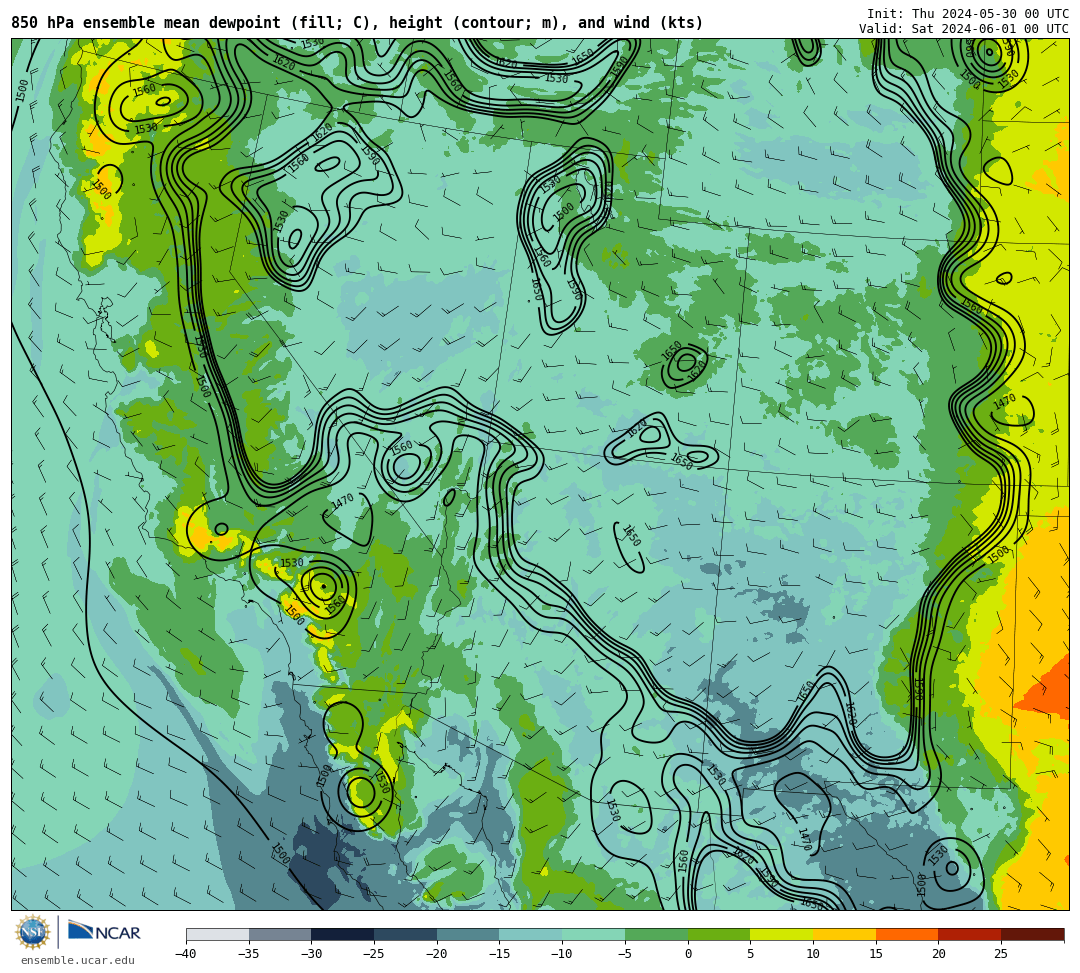The width and height of the screenshot is (1080, 973).
Task: Click the 0 colorbar tick label
Action: tap(687, 954)
